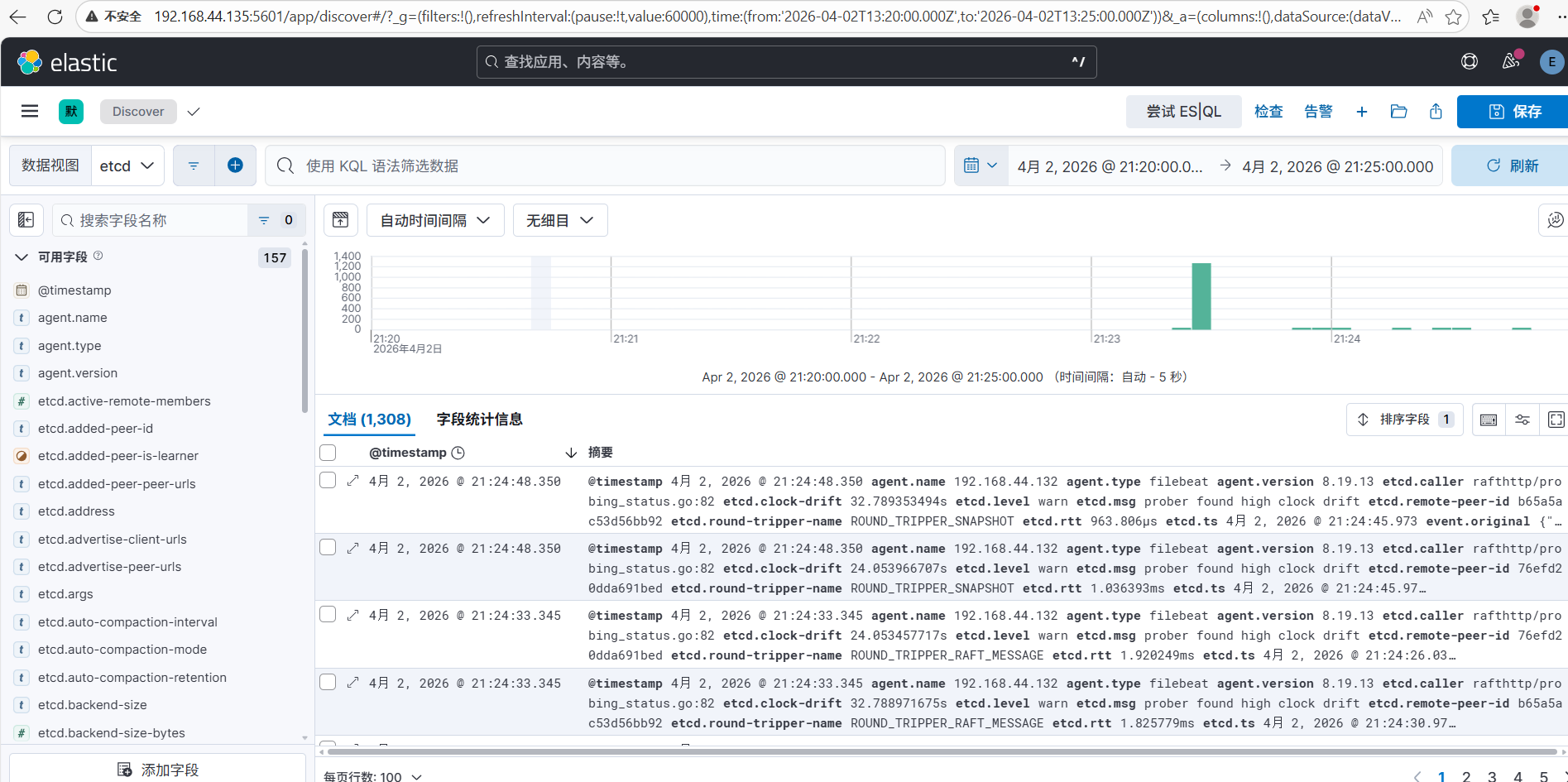
Task: Open saved sessions folder icon
Action: pyautogui.click(x=1398, y=111)
